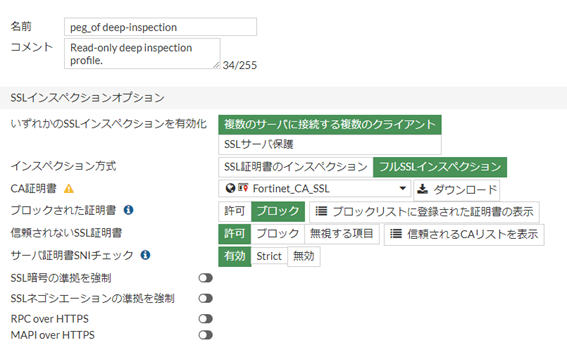Choose Strict for SNI check
The width and height of the screenshot is (567, 362).
tap(269, 256)
